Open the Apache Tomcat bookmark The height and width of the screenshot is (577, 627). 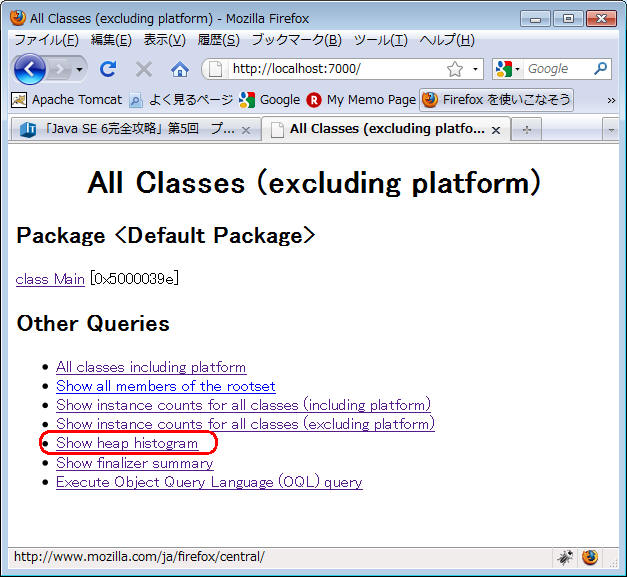pyautogui.click(x=67, y=100)
